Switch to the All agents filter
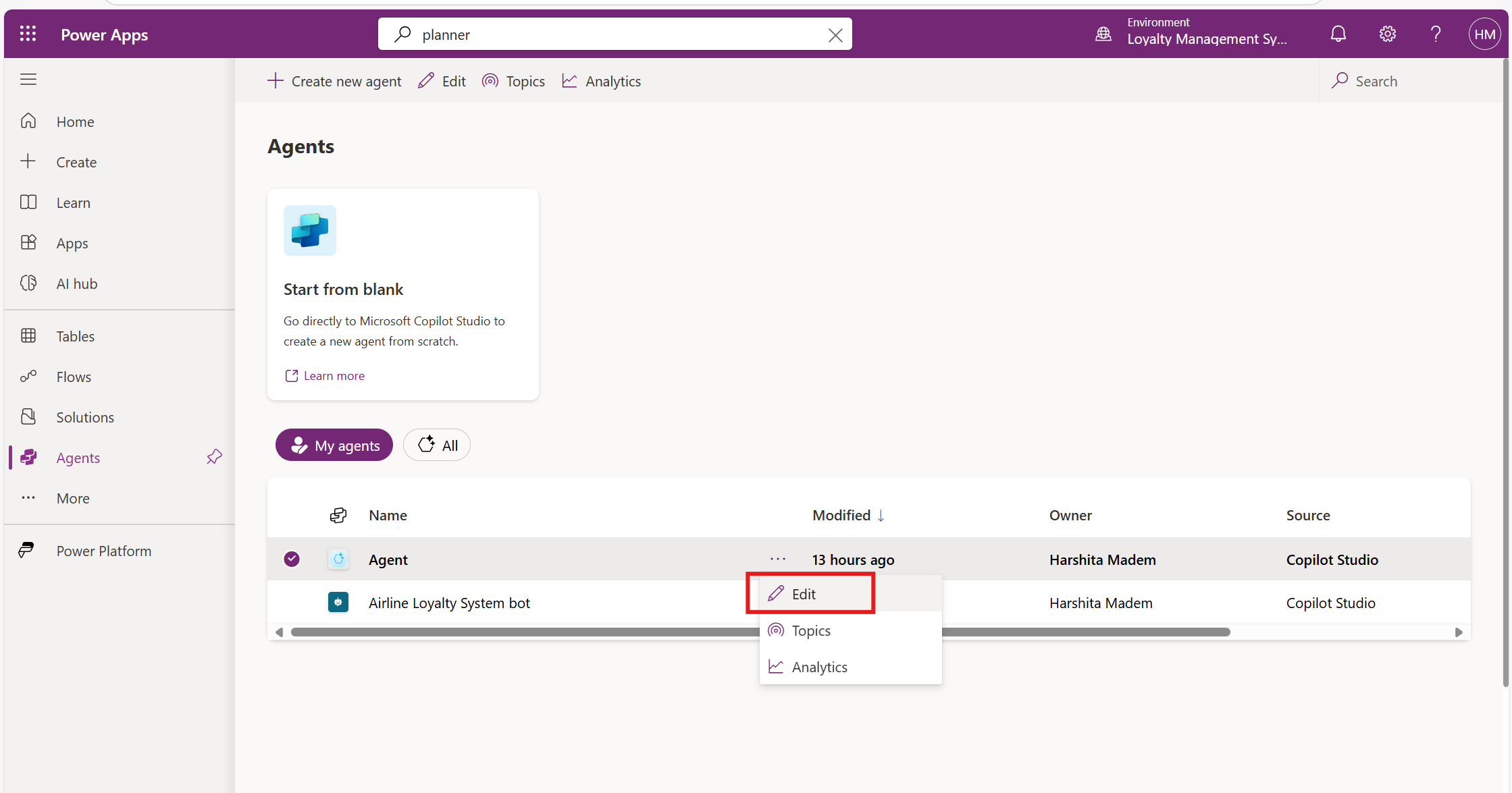Viewport: 1512px width, 793px height. click(x=437, y=445)
